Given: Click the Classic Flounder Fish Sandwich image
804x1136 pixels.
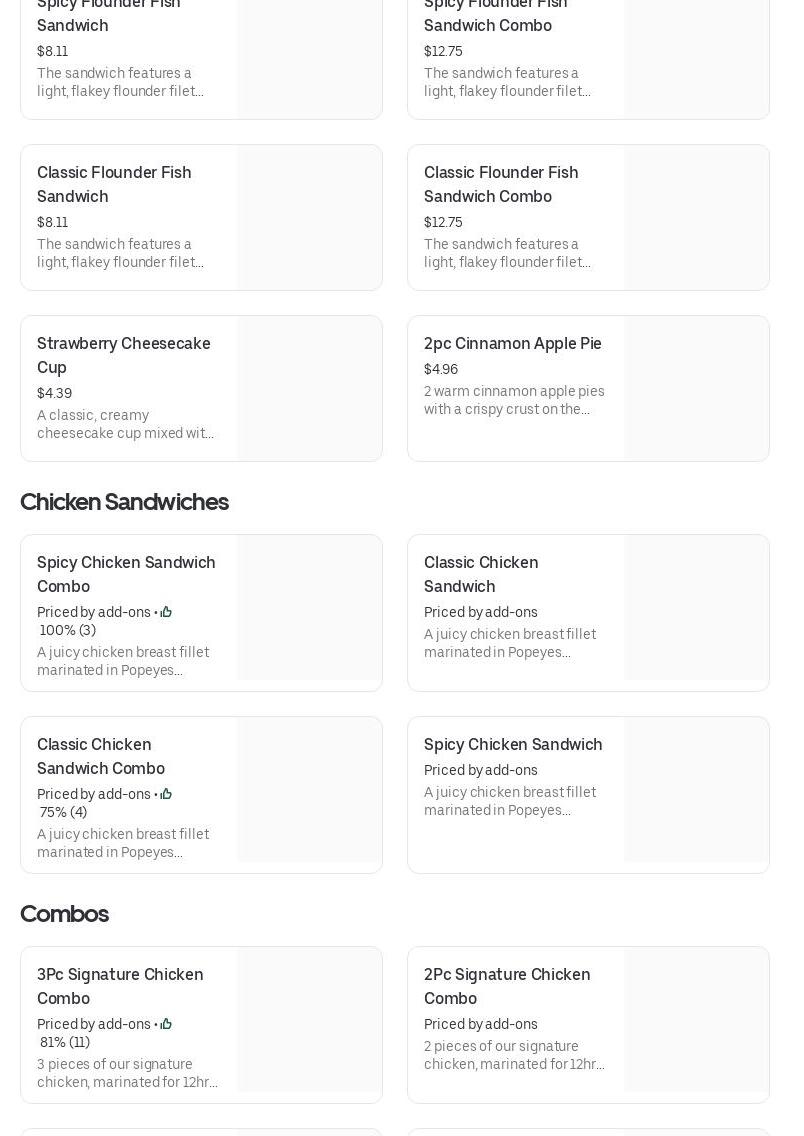Looking at the screenshot, I should (x=309, y=217).
